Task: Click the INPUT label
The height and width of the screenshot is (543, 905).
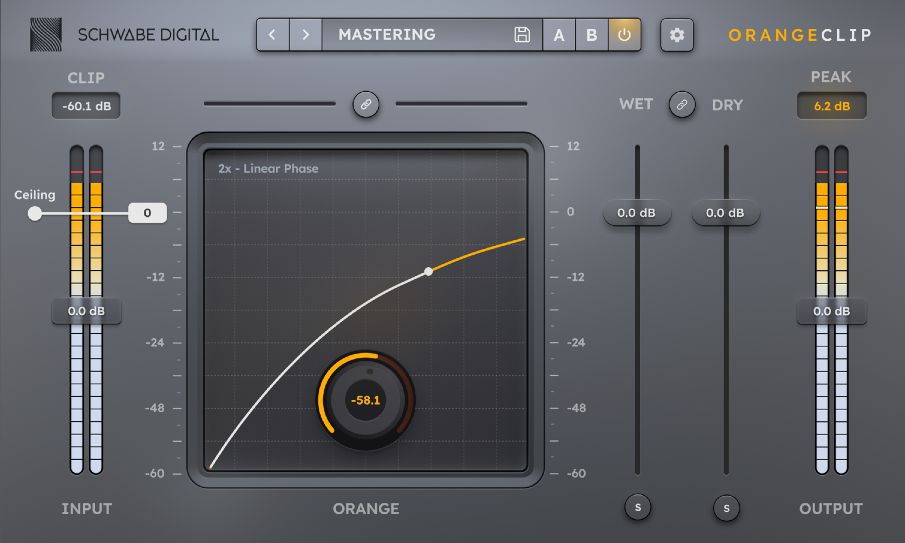Action: point(87,508)
